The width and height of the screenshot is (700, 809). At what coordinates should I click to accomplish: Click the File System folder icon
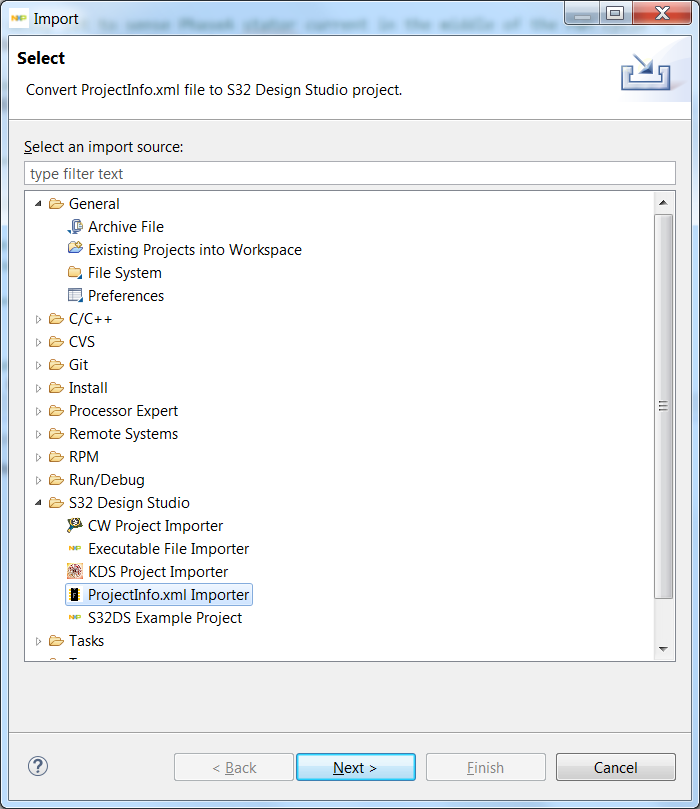coord(75,272)
